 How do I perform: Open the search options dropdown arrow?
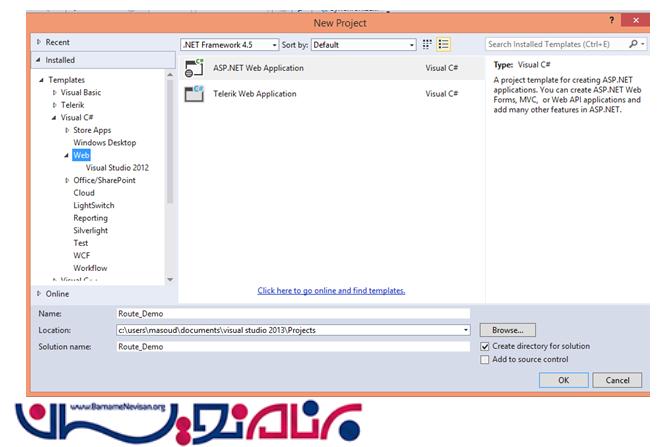click(x=643, y=44)
